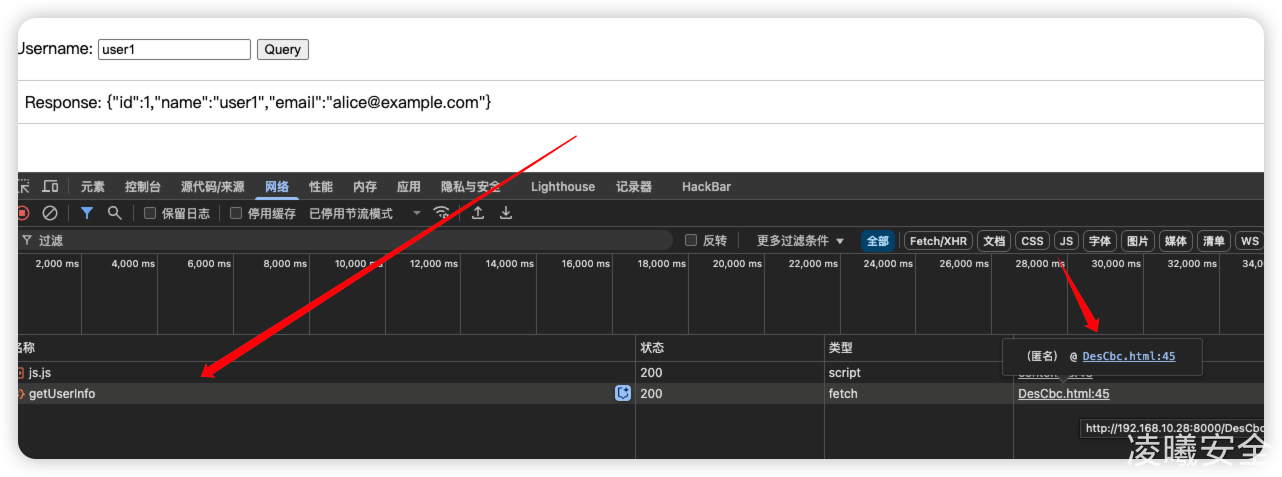Expand the 更多过滤条件 dropdown
This screenshot has width=1282, height=477.
800,241
